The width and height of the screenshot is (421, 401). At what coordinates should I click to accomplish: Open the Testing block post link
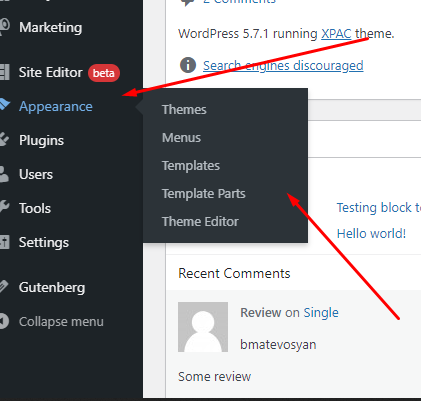(379, 208)
